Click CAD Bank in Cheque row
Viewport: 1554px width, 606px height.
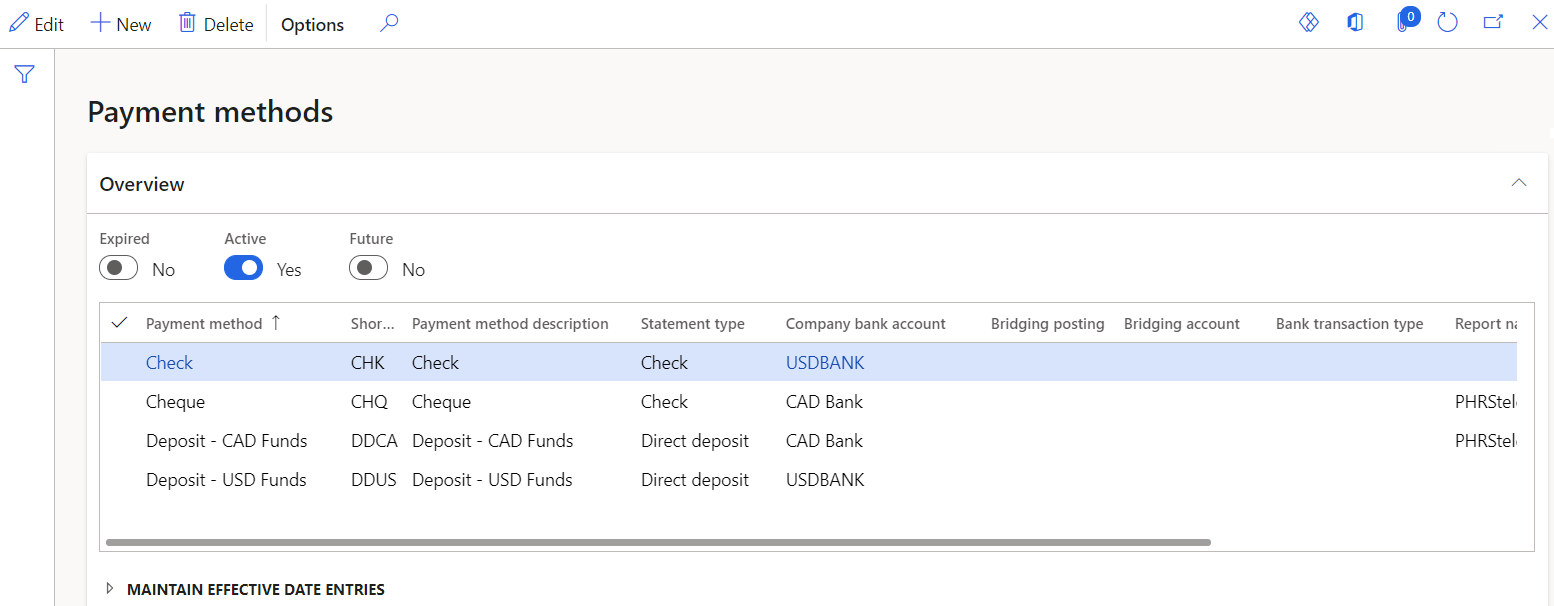coord(824,402)
